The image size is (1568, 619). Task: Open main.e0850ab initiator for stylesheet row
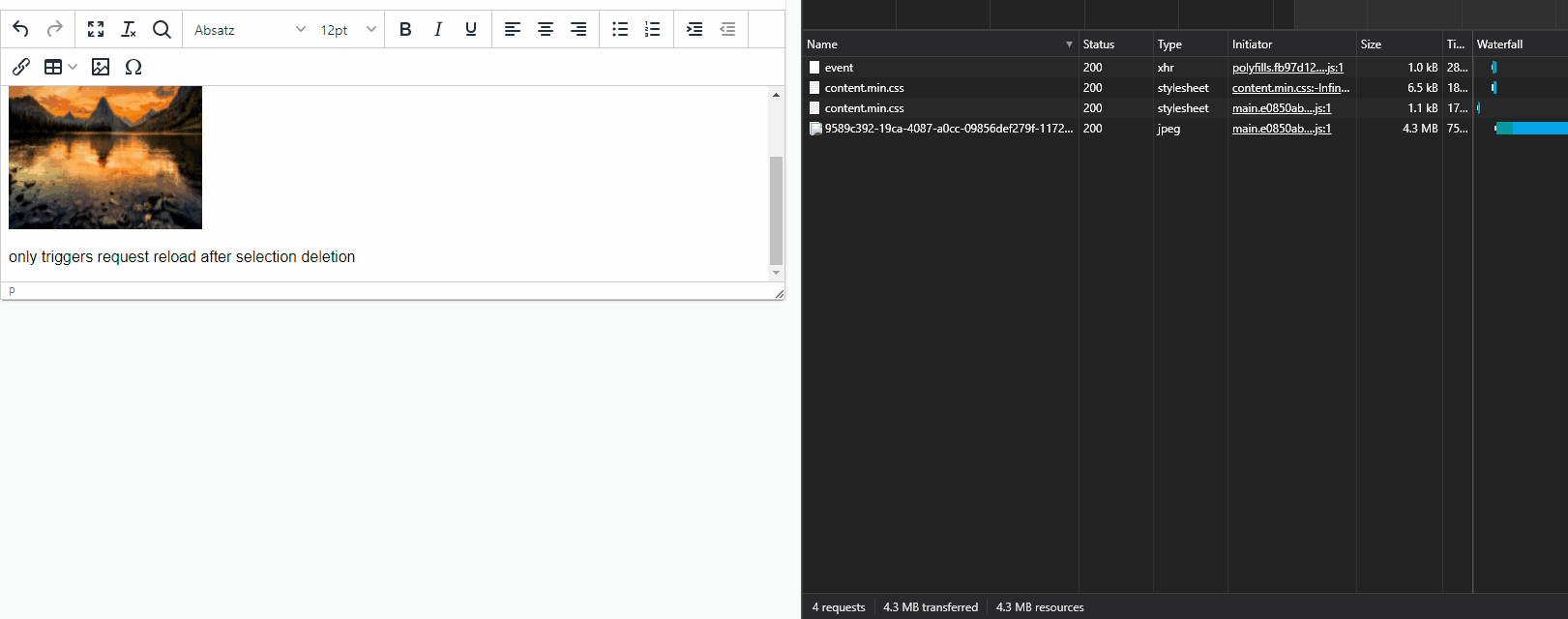[x=1282, y=108]
